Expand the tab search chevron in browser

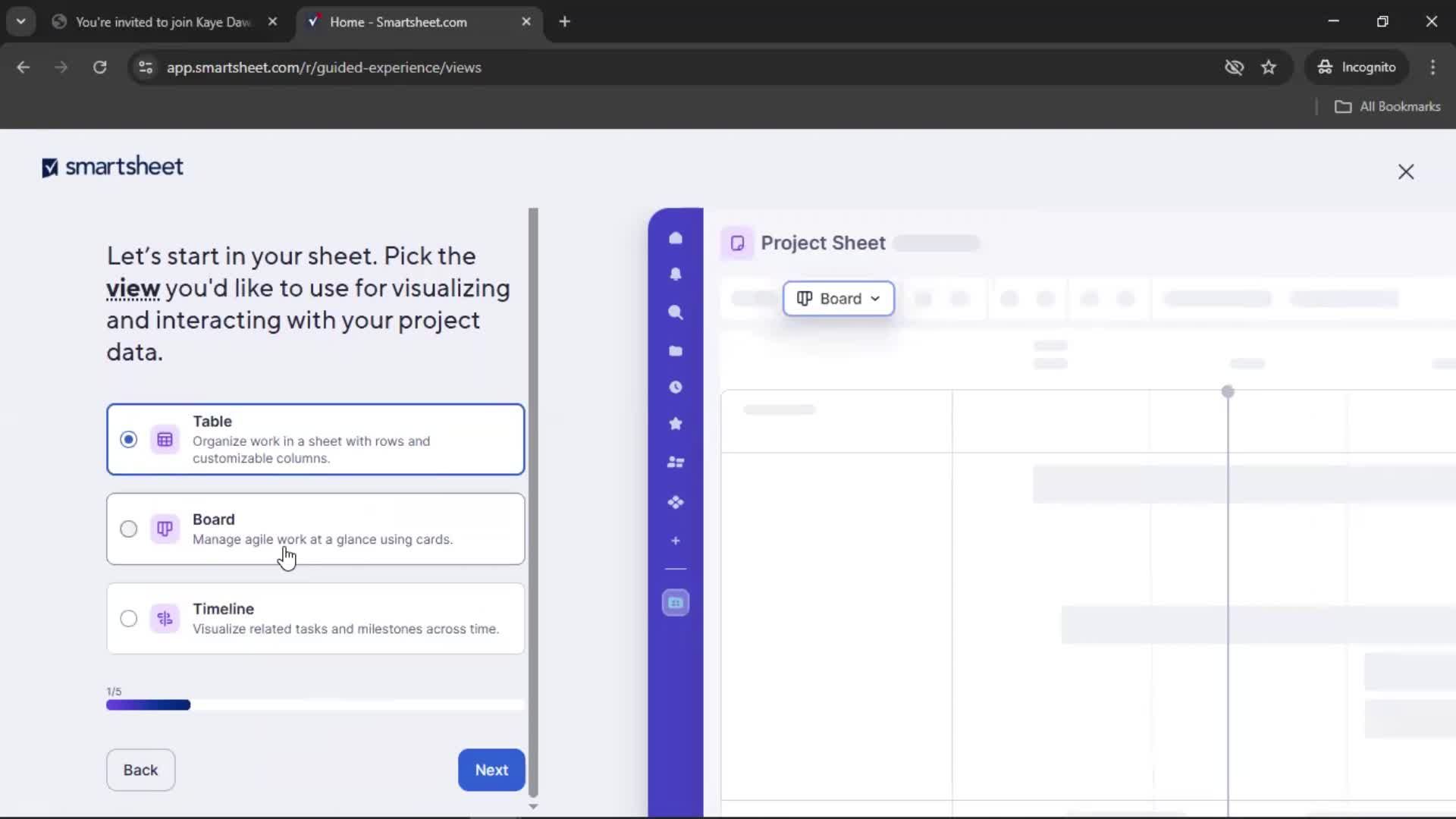(x=21, y=21)
